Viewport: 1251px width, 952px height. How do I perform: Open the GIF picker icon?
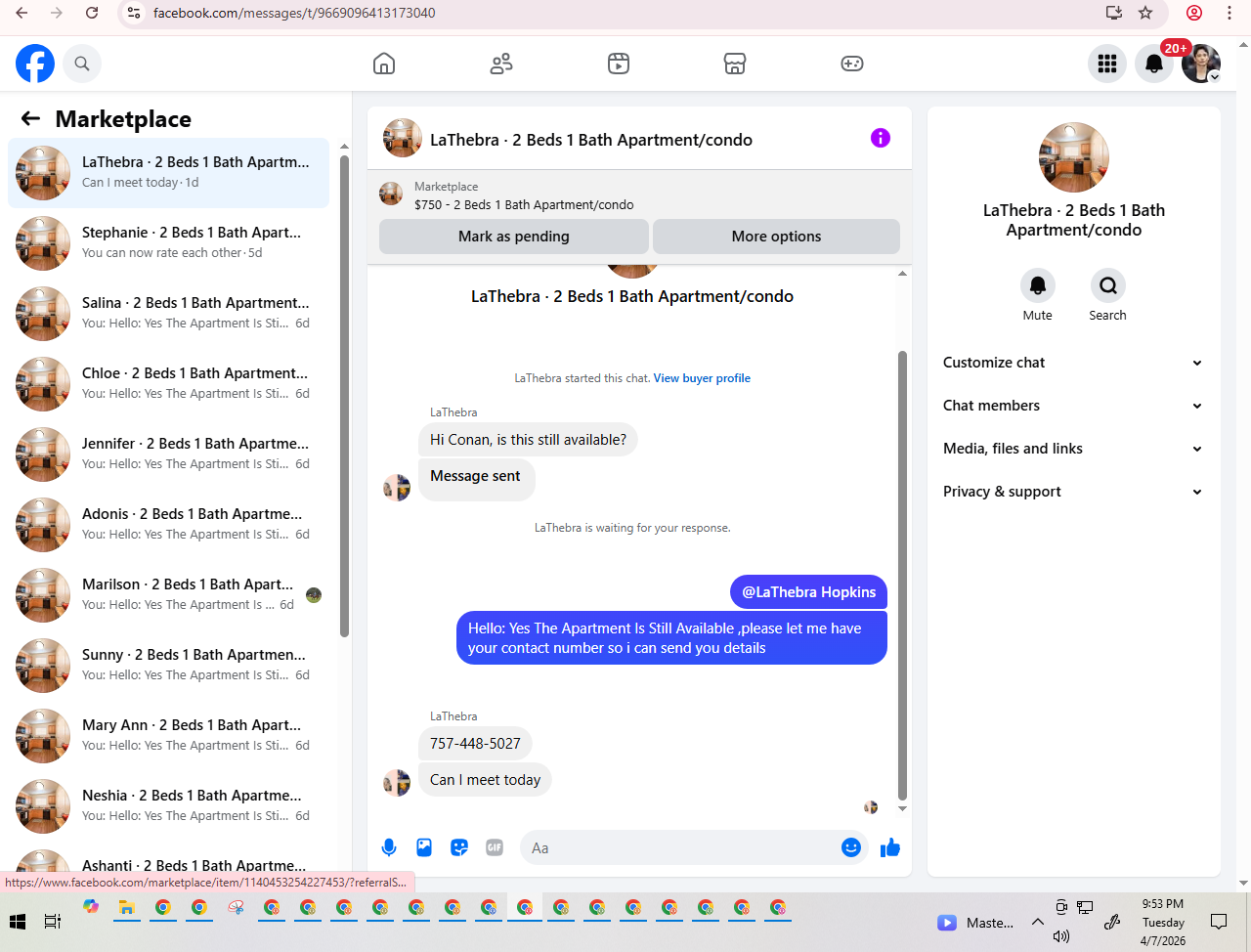click(x=495, y=847)
